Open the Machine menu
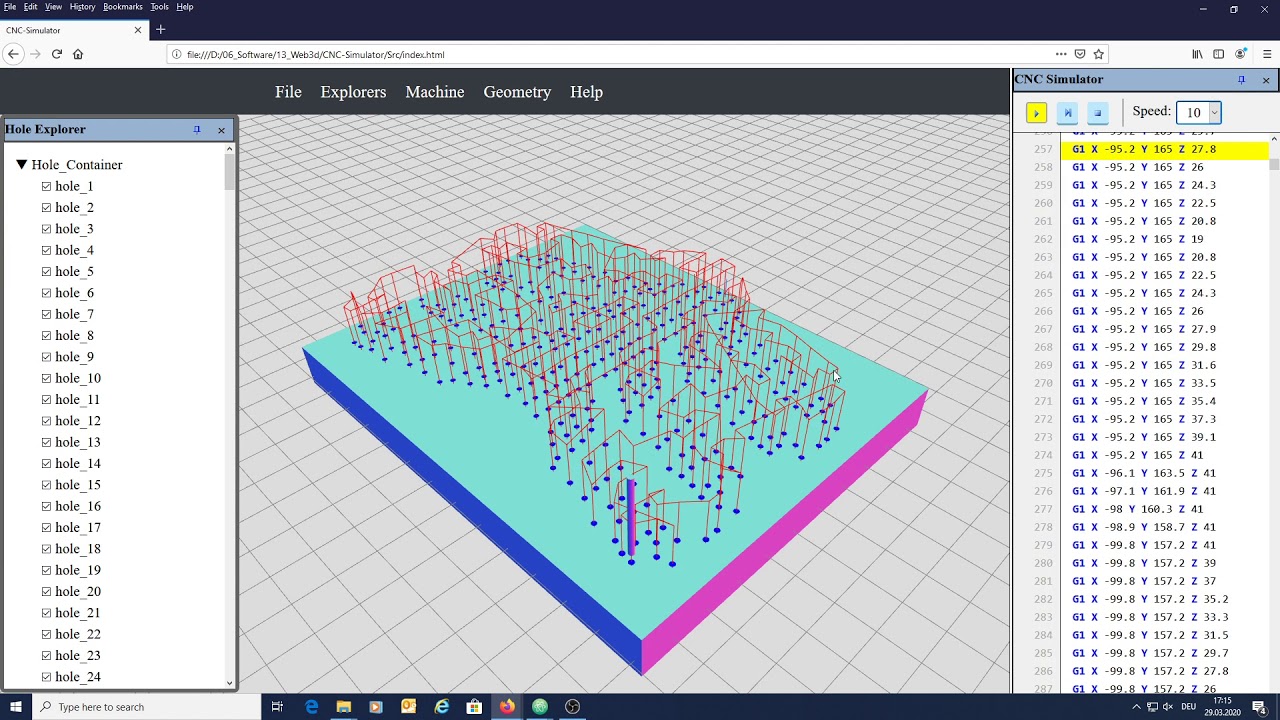The width and height of the screenshot is (1280, 720). (x=435, y=92)
